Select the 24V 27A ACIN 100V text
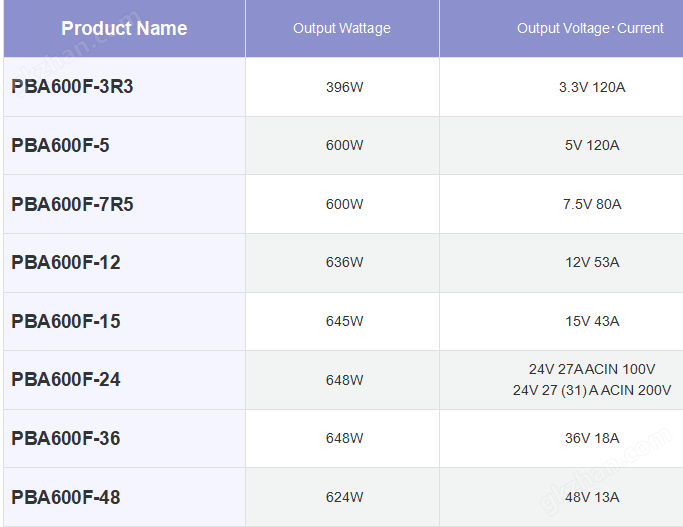Viewport: 683px width, 527px height. pos(592,369)
